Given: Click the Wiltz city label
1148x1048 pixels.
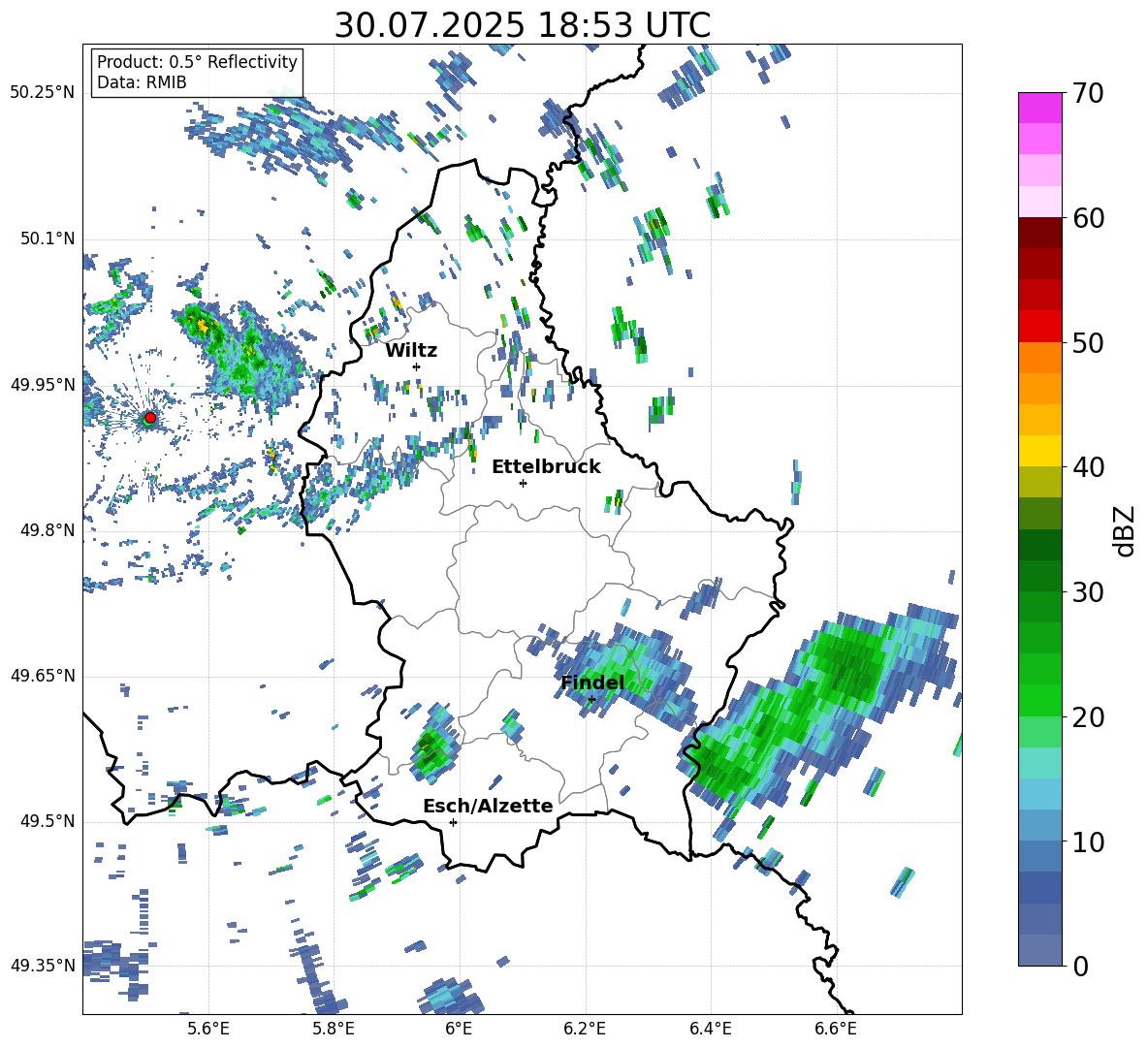Looking at the screenshot, I should point(411,351).
